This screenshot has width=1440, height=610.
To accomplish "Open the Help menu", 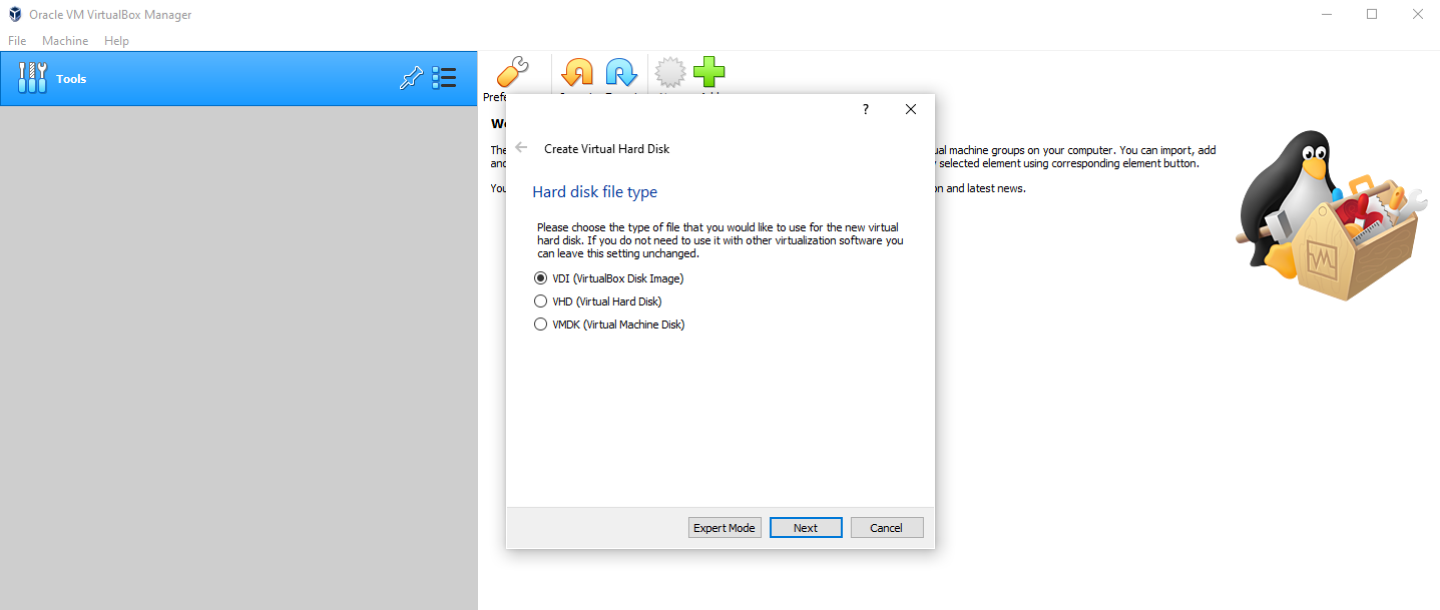I will (x=117, y=41).
